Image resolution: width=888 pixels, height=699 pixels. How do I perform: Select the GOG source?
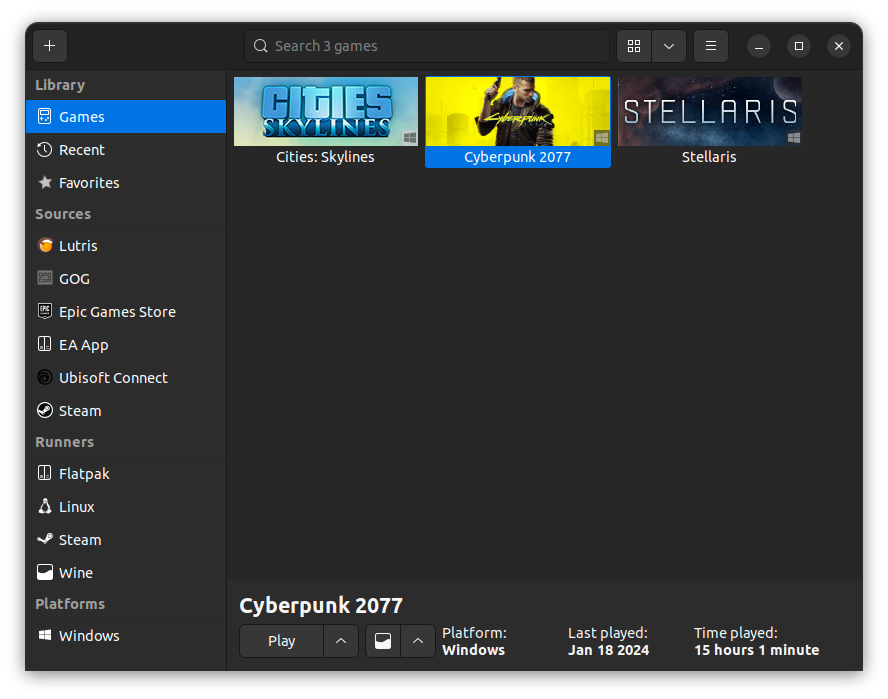(126, 279)
